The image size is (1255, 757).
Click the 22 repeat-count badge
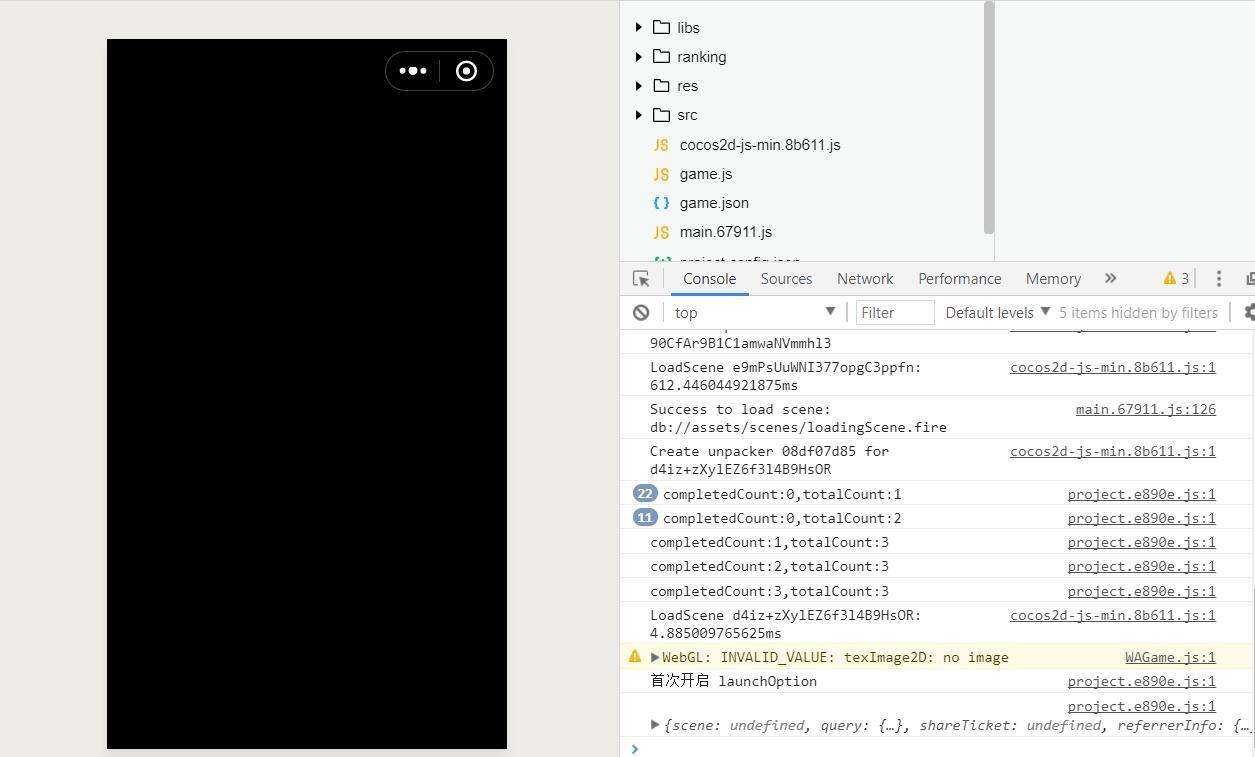coord(645,493)
